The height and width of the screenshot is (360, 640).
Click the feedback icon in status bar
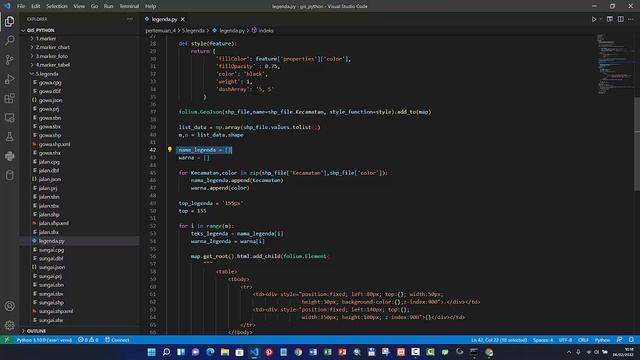point(620,340)
